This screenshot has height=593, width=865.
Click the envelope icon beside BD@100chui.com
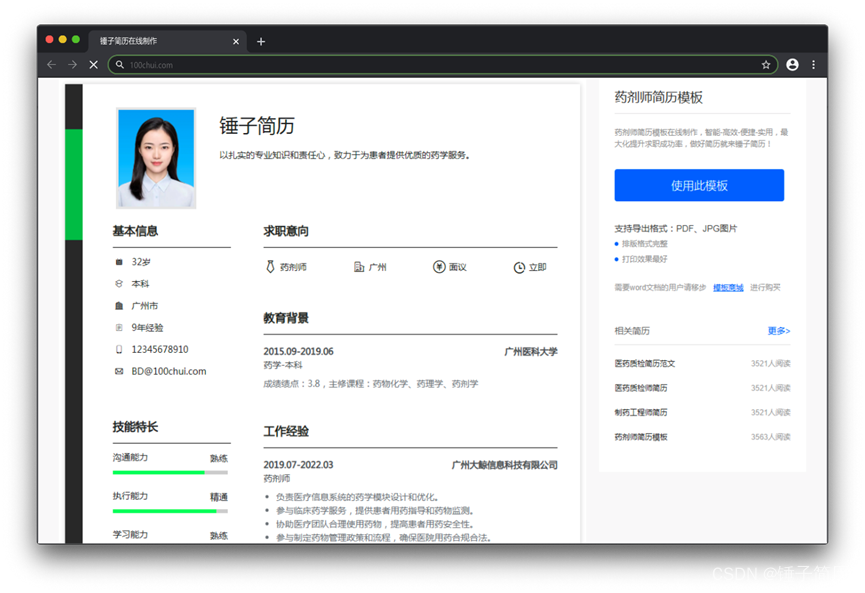(119, 371)
